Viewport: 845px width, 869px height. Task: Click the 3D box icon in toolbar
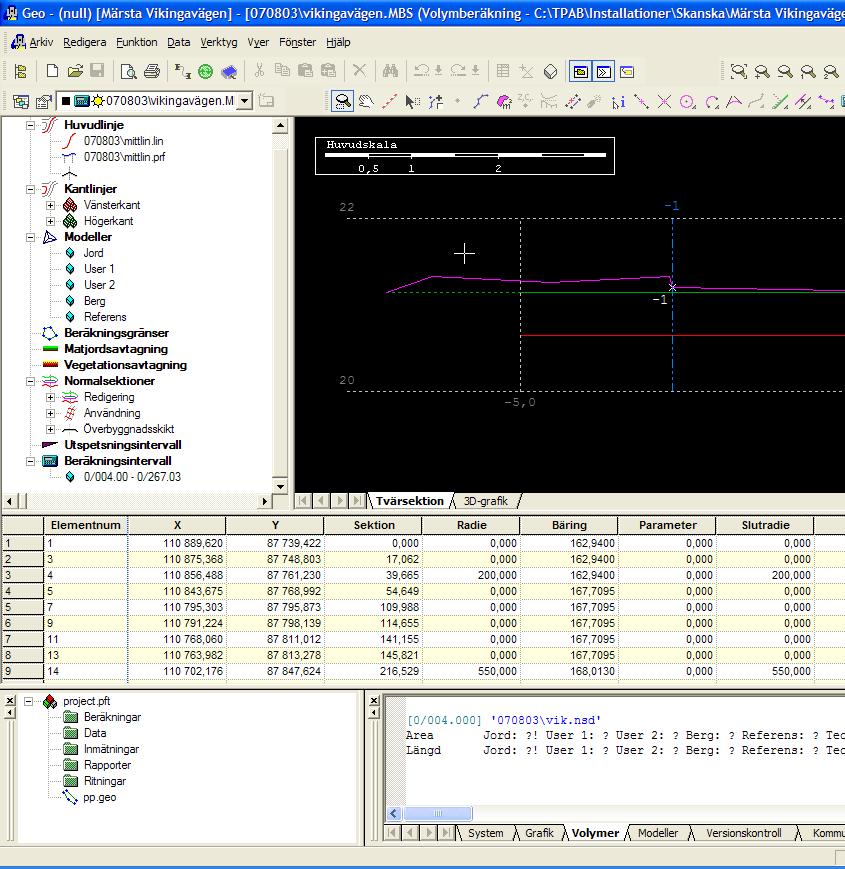pyautogui.click(x=550, y=71)
